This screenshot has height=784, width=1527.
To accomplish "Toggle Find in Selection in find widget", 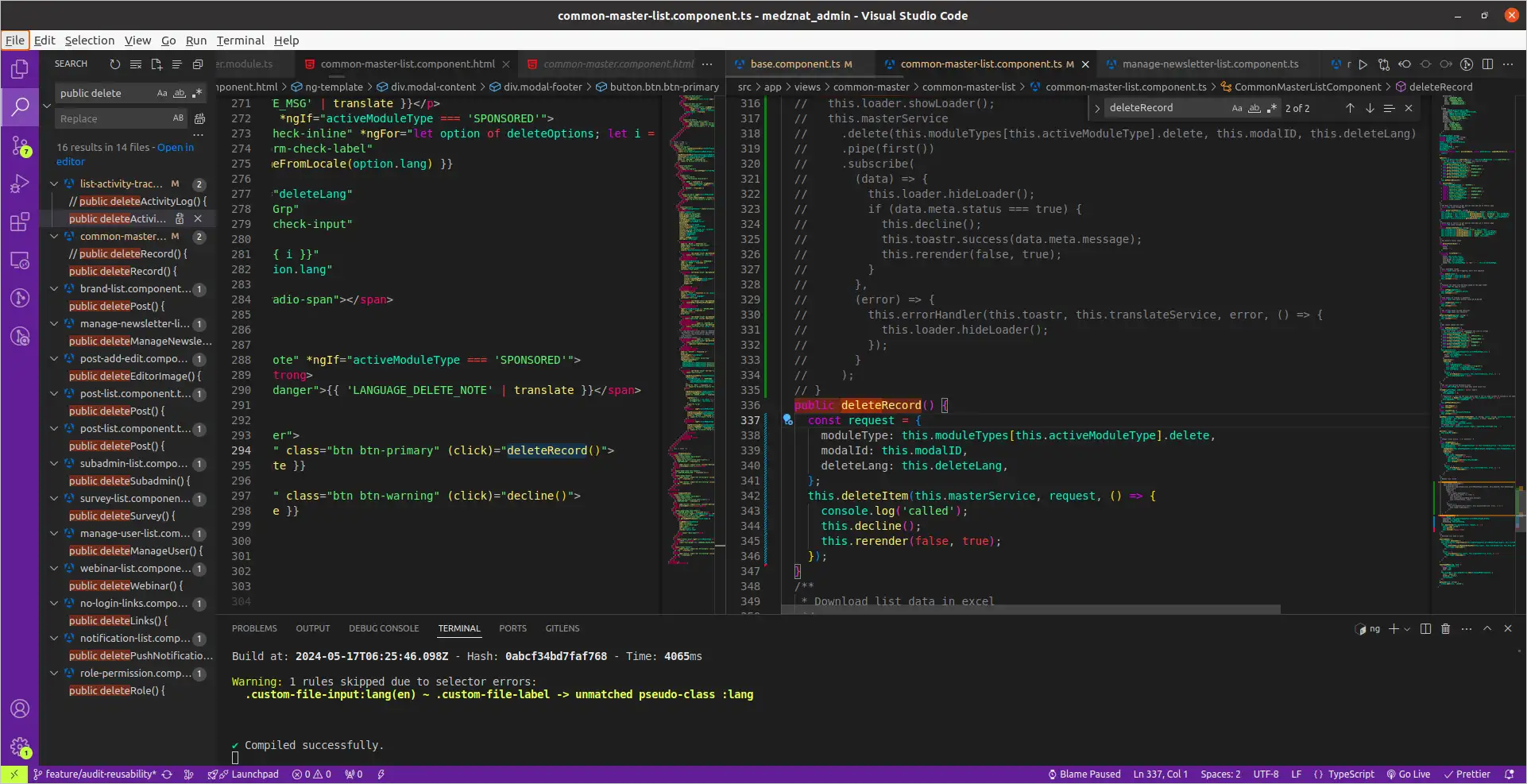I will (1389, 108).
